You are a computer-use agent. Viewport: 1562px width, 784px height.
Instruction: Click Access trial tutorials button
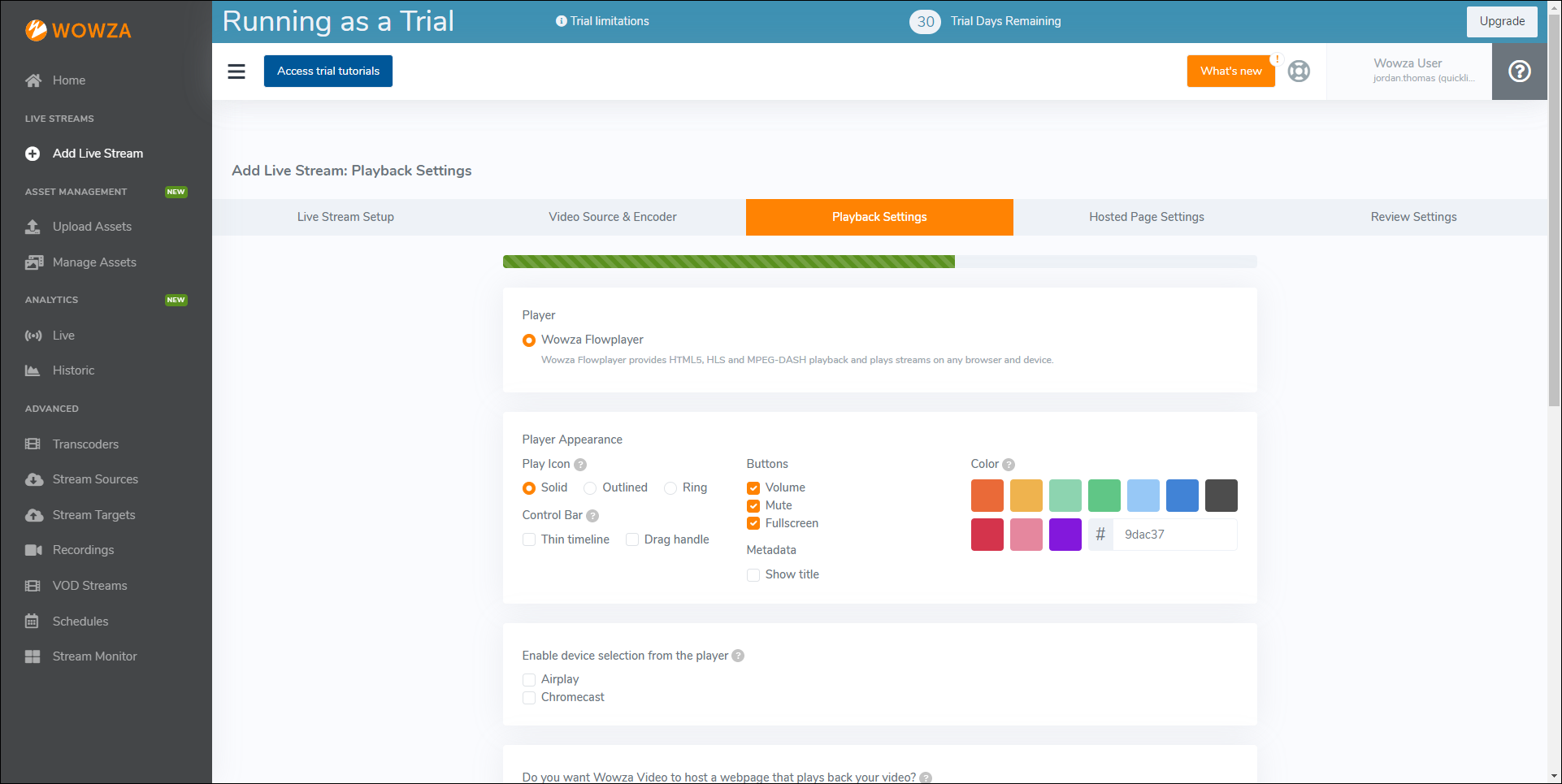pos(328,71)
